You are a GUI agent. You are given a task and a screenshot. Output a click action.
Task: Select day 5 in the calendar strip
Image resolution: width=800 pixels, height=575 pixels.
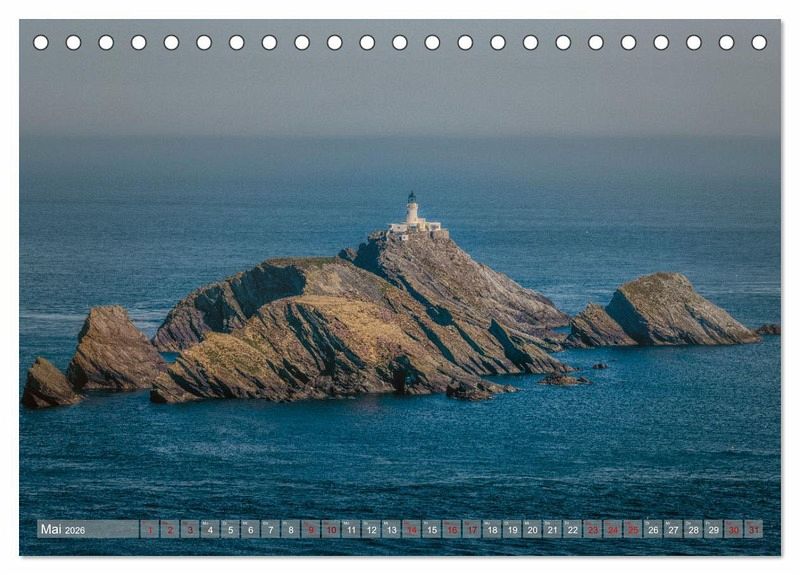[231, 529]
